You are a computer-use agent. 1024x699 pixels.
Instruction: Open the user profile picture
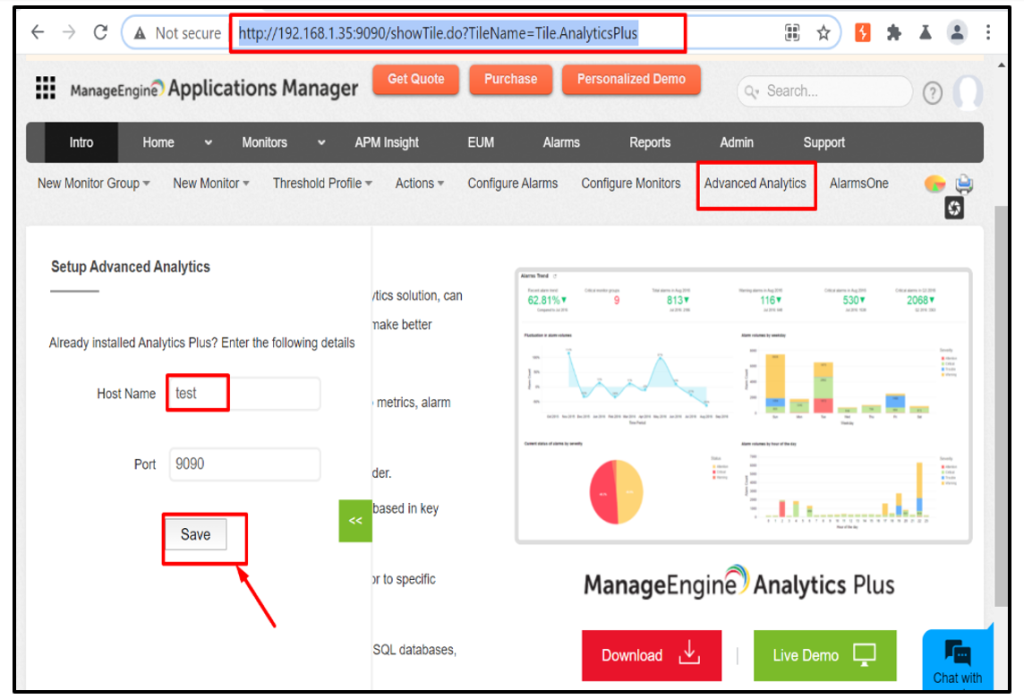click(x=968, y=92)
